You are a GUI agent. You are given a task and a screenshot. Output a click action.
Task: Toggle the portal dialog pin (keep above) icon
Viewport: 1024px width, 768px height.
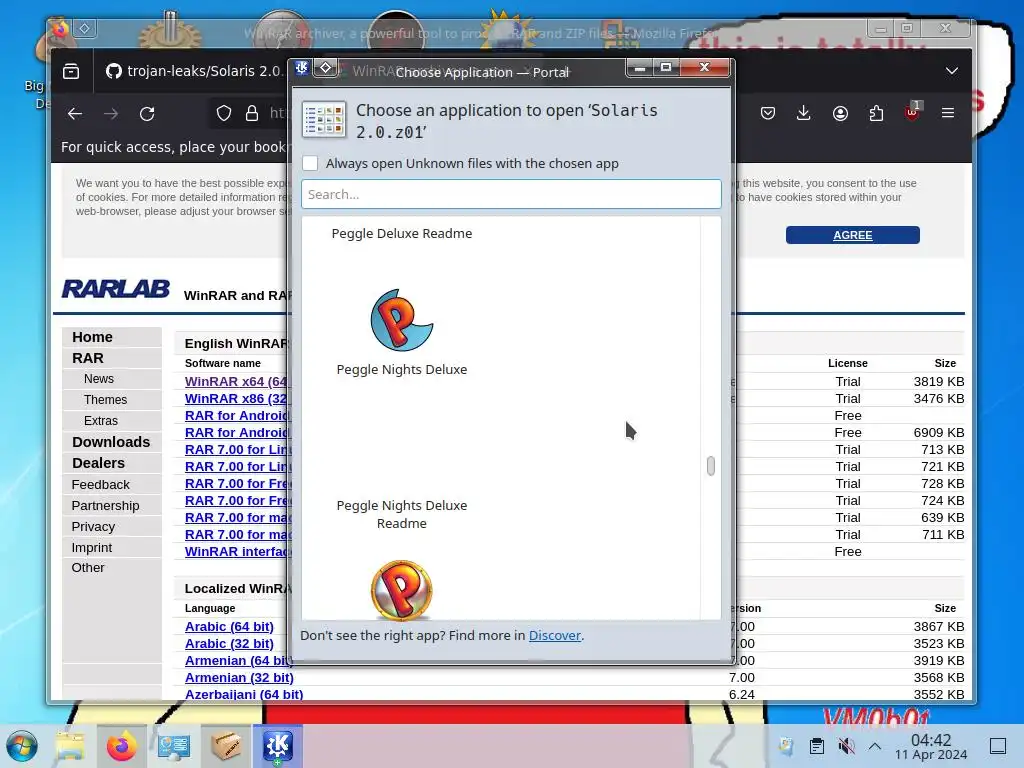[325, 67]
